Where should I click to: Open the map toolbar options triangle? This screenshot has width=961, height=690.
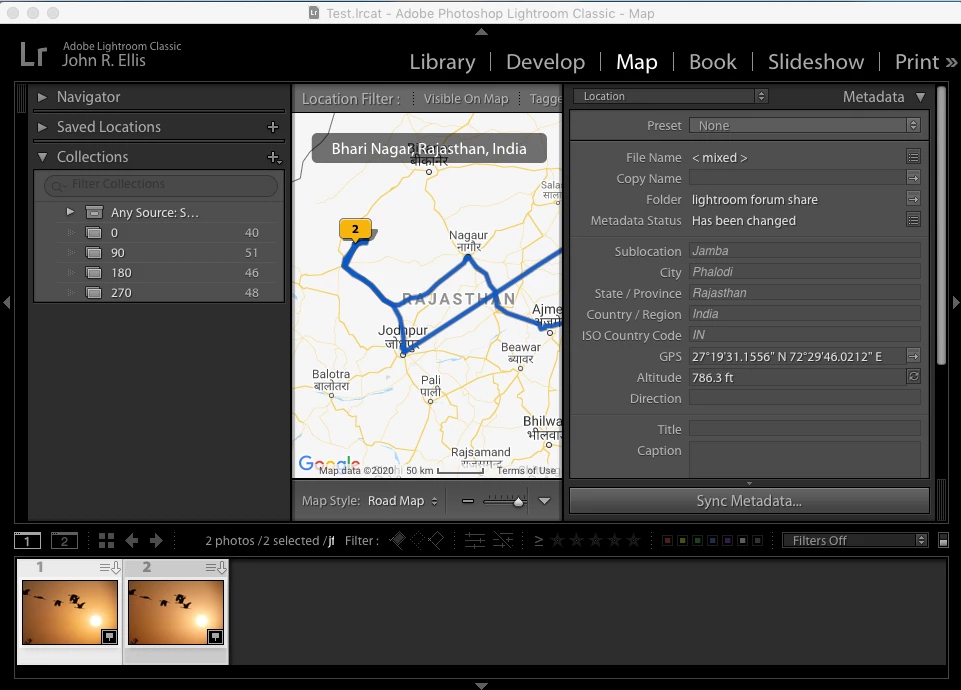click(x=544, y=501)
